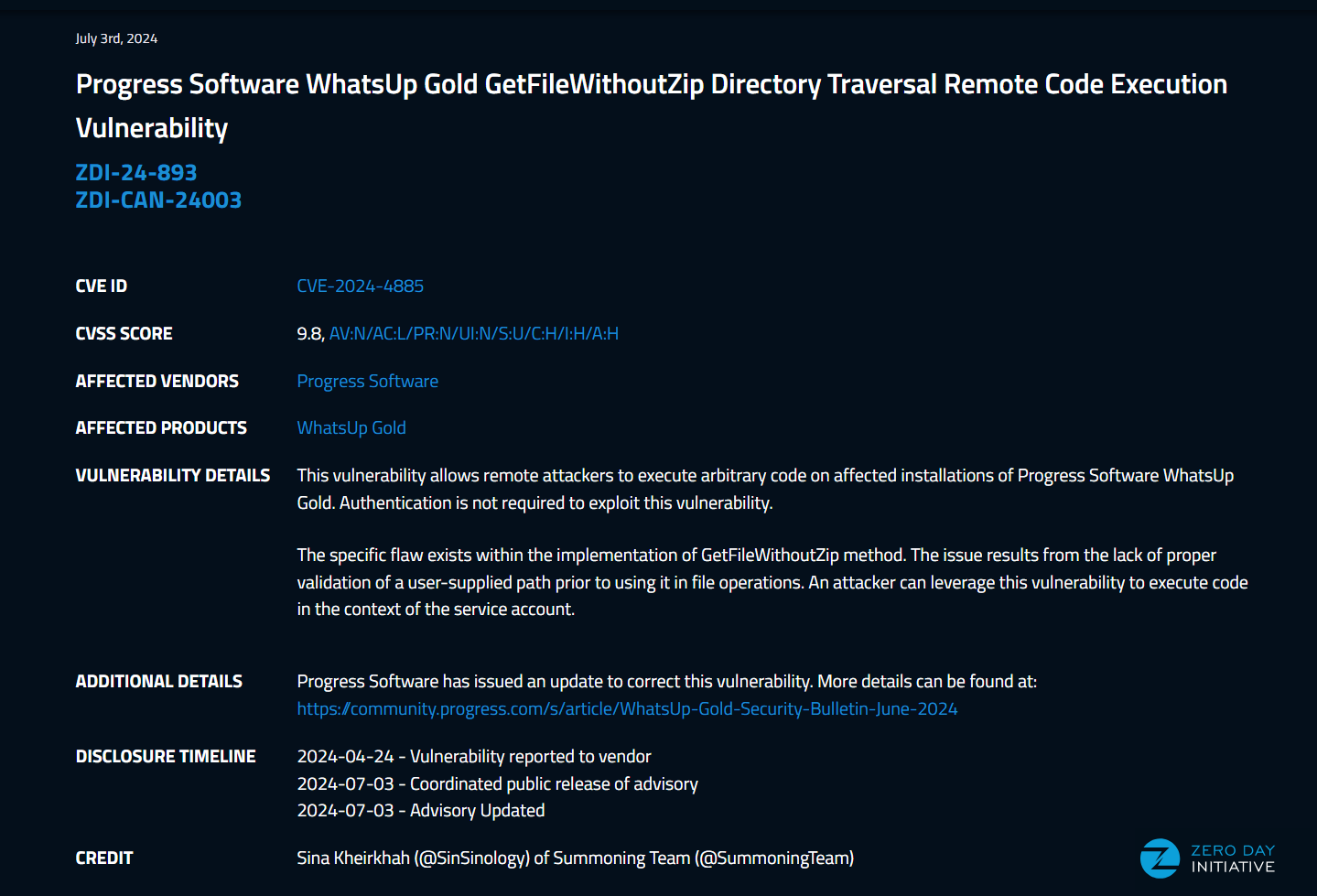1317x896 pixels.
Task: Click the Zero Day Initiative circular Z logo
Action: pyautogui.click(x=1160, y=858)
